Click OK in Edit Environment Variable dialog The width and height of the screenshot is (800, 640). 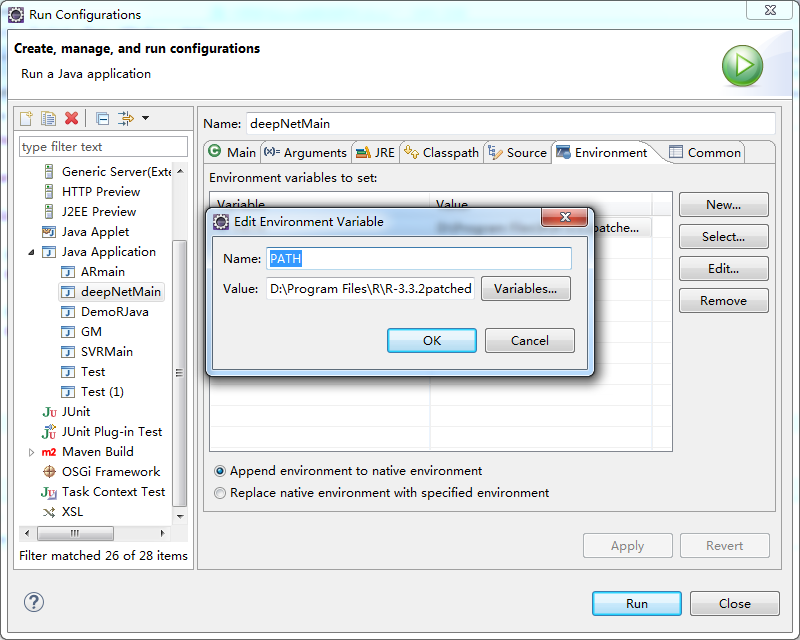431,341
